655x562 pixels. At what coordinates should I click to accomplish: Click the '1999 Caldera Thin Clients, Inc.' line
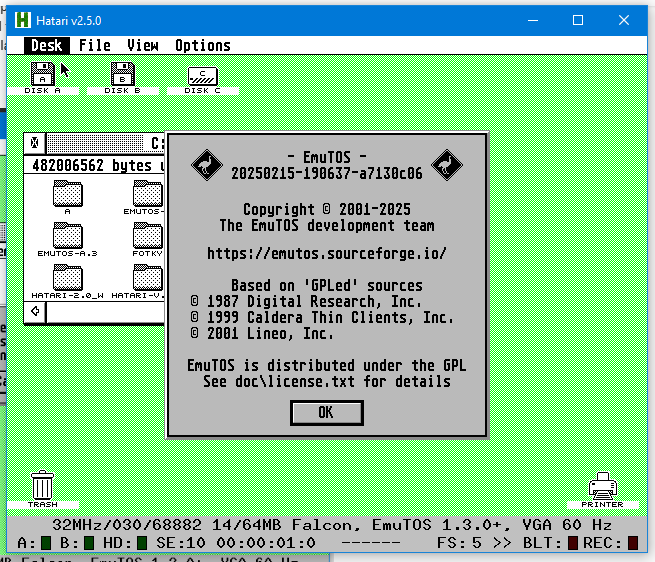click(x=322, y=318)
